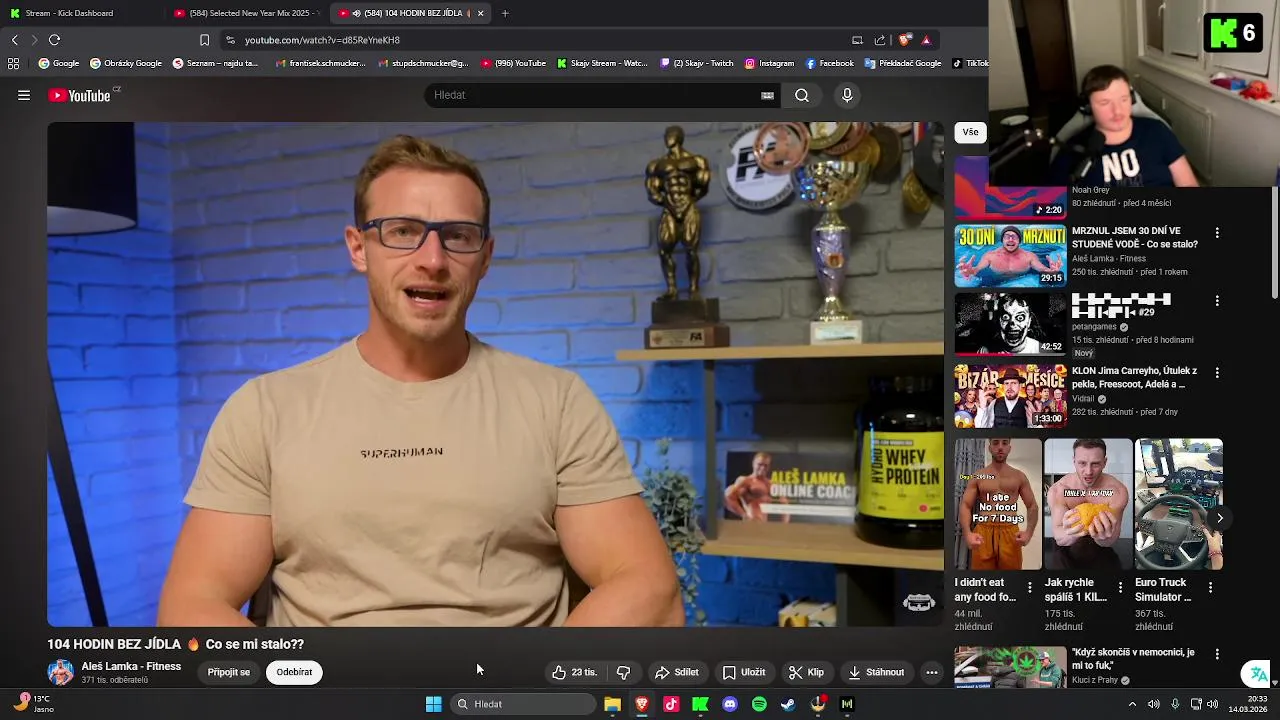Open File Explorer from the taskbar
Screen dimensions: 1280x720
click(x=612, y=704)
